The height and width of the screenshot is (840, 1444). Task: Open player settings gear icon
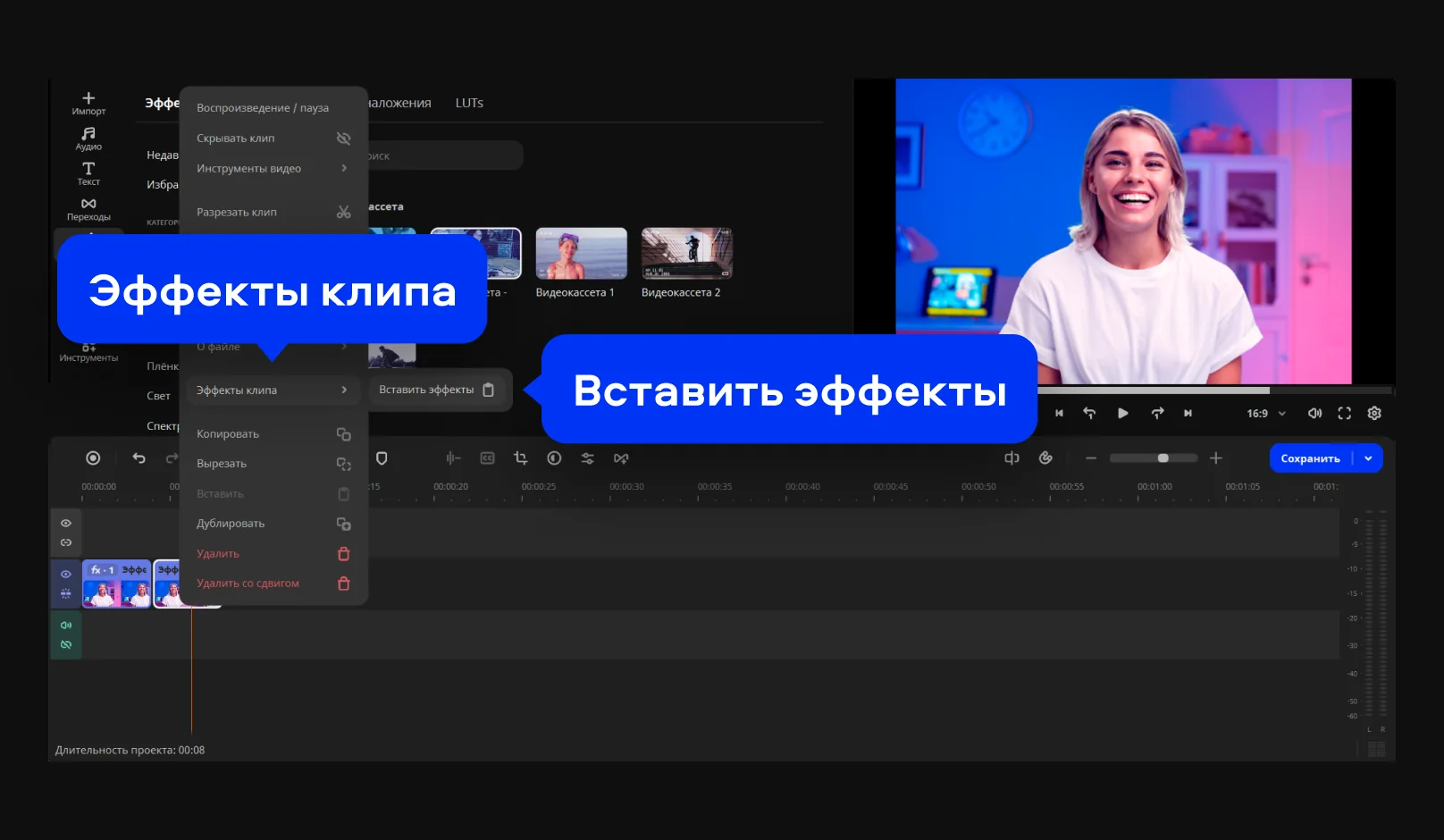pos(1374,413)
